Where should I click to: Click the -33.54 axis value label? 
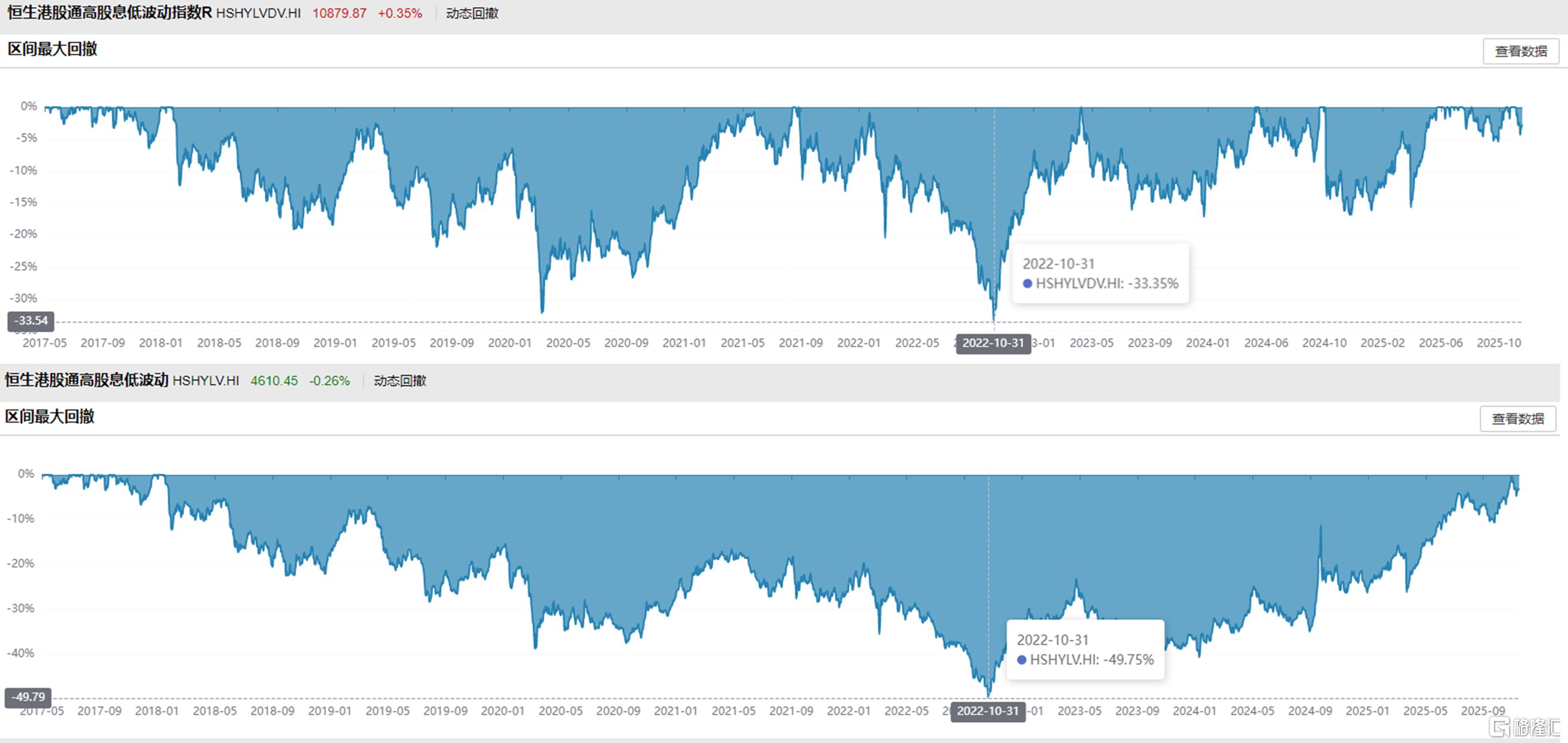tap(30, 320)
